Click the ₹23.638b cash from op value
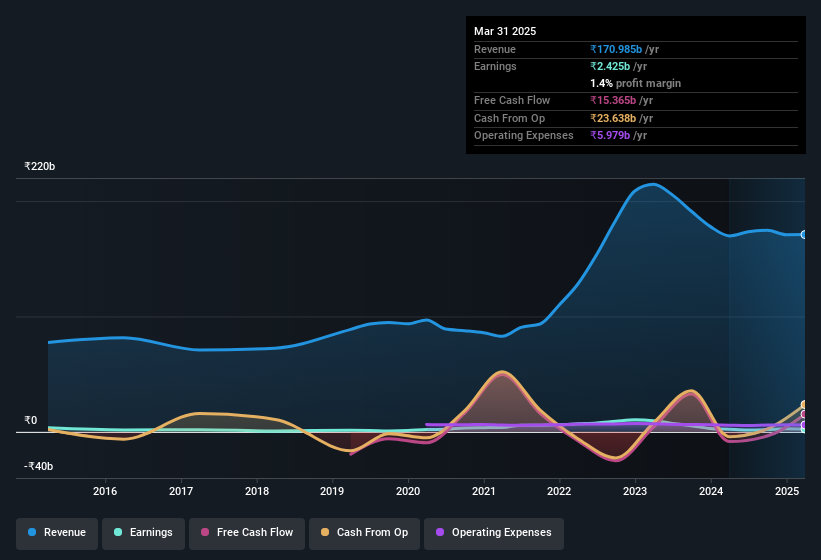The height and width of the screenshot is (560, 821). coord(613,118)
